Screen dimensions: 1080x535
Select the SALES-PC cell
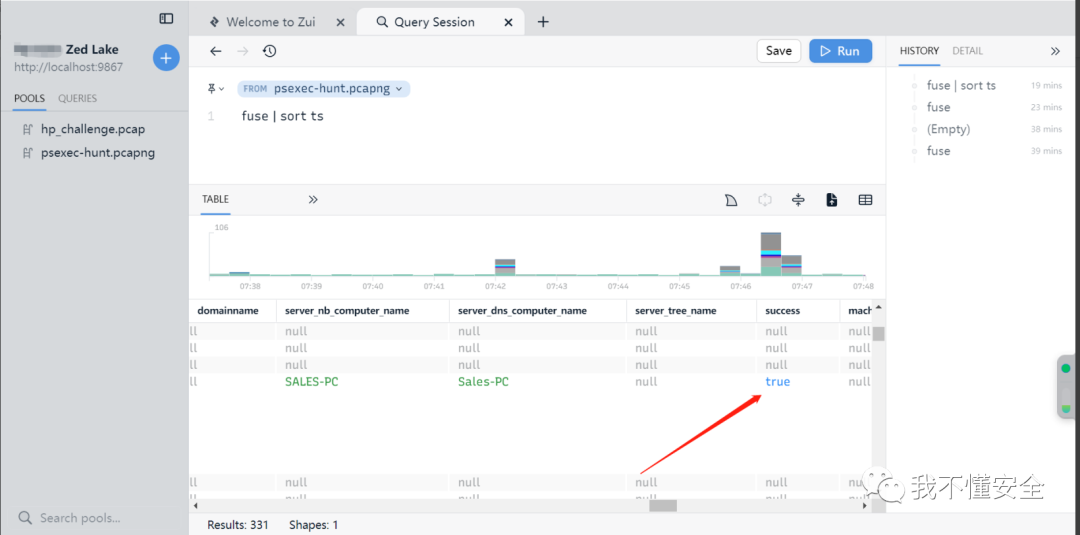tap(311, 381)
